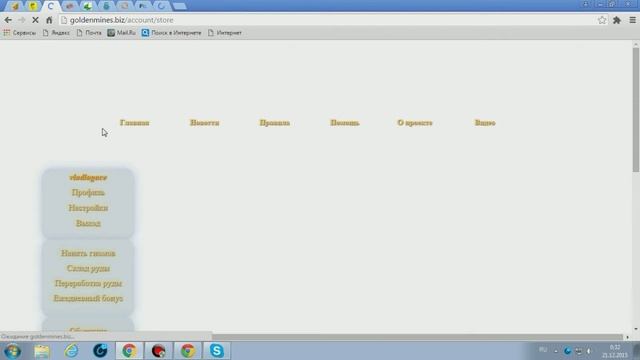Launch Internet Explorer from the taskbar

tap(71, 351)
